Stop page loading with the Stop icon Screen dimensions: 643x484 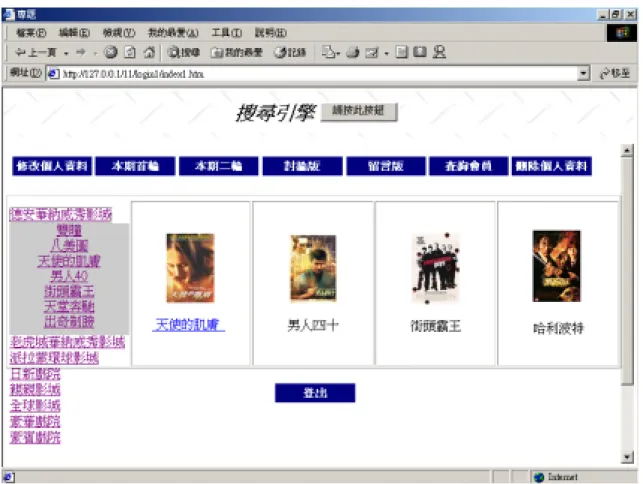[110, 52]
